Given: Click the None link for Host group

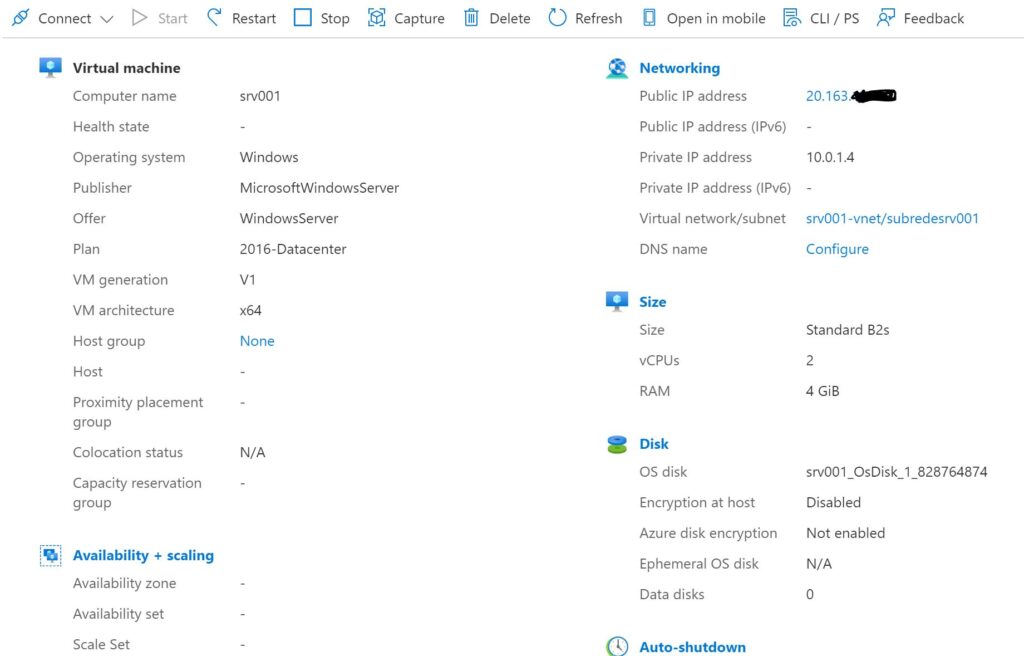Looking at the screenshot, I should pyautogui.click(x=257, y=341).
